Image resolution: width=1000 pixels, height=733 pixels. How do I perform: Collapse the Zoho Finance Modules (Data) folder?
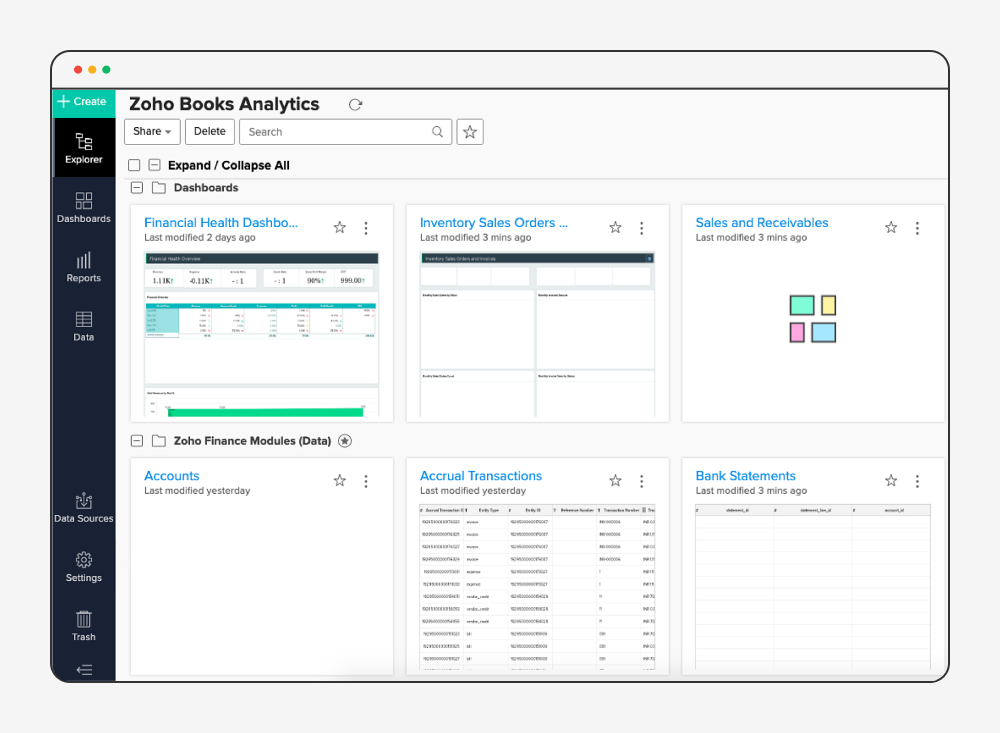[136, 441]
